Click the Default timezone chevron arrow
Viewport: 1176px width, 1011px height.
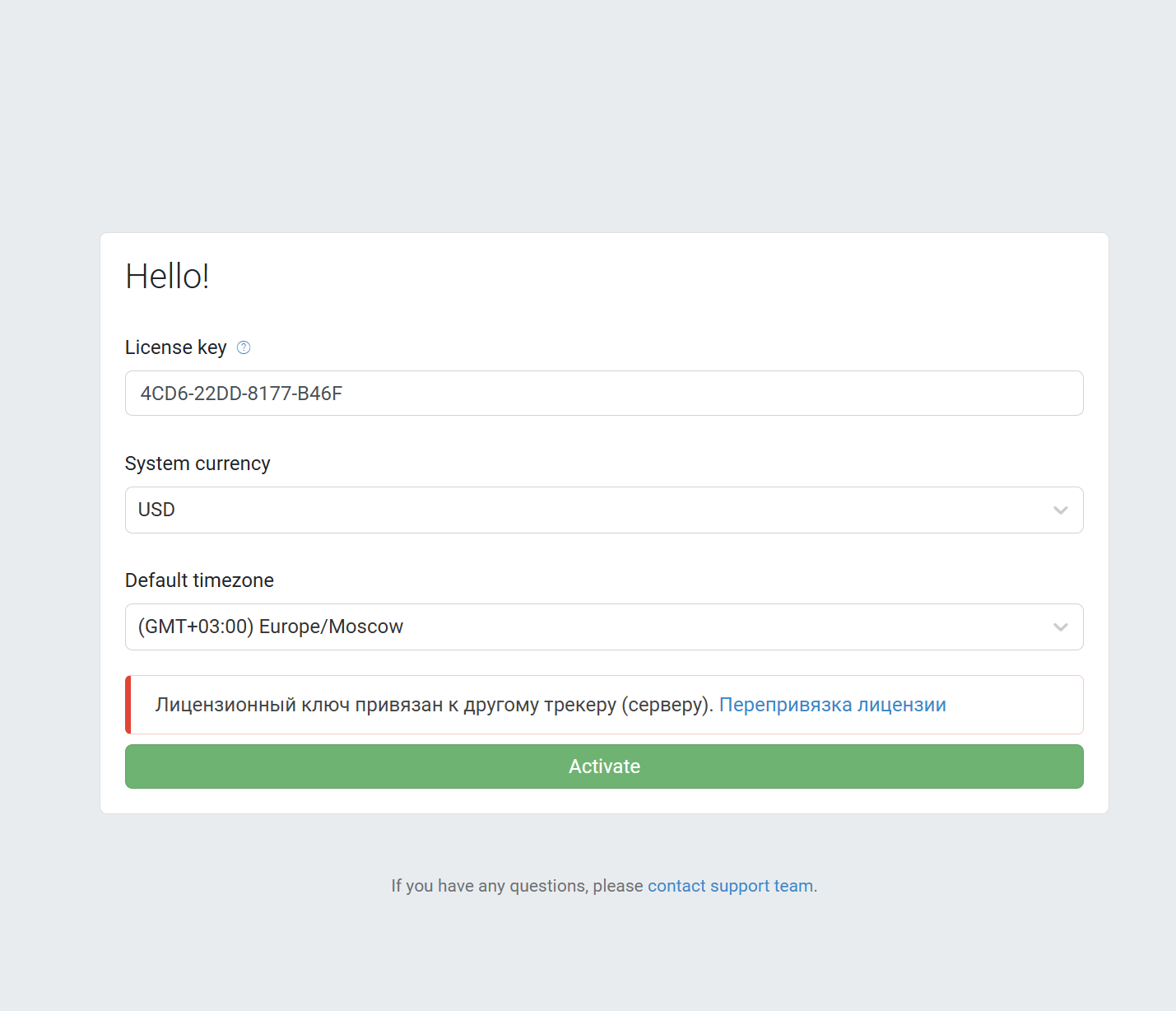(1060, 627)
